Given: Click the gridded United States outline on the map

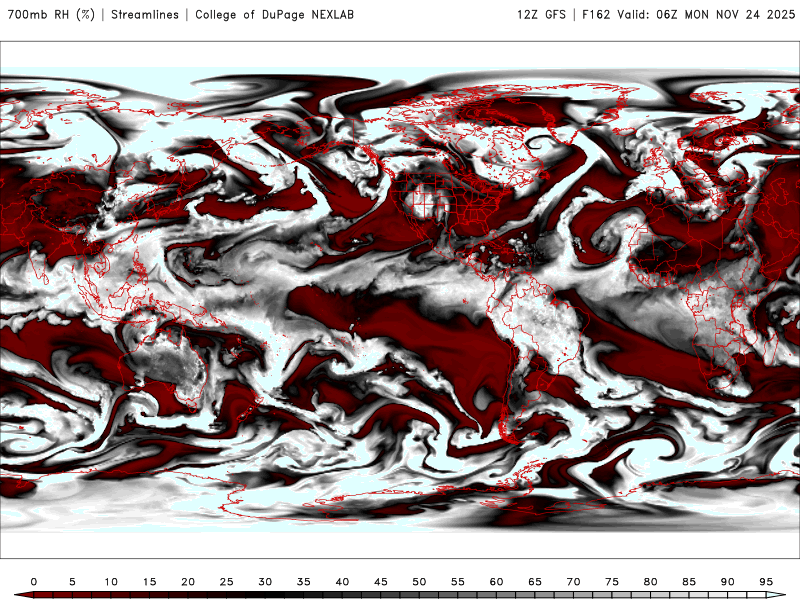Looking at the screenshot, I should 452,202.
